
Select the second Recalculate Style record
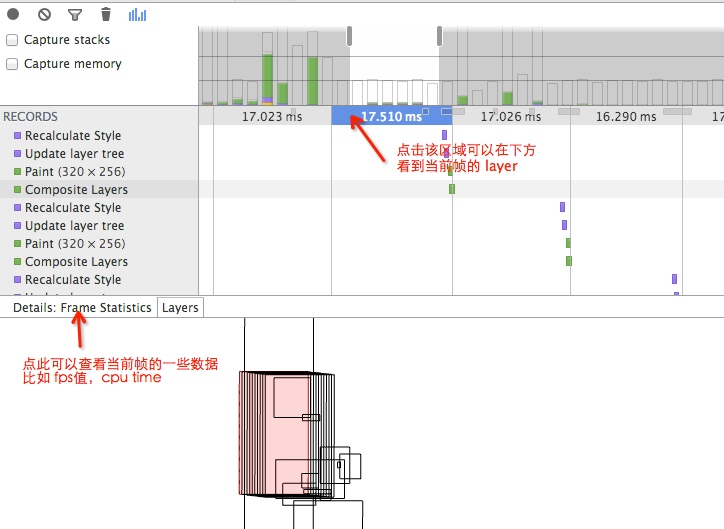[x=99, y=207]
